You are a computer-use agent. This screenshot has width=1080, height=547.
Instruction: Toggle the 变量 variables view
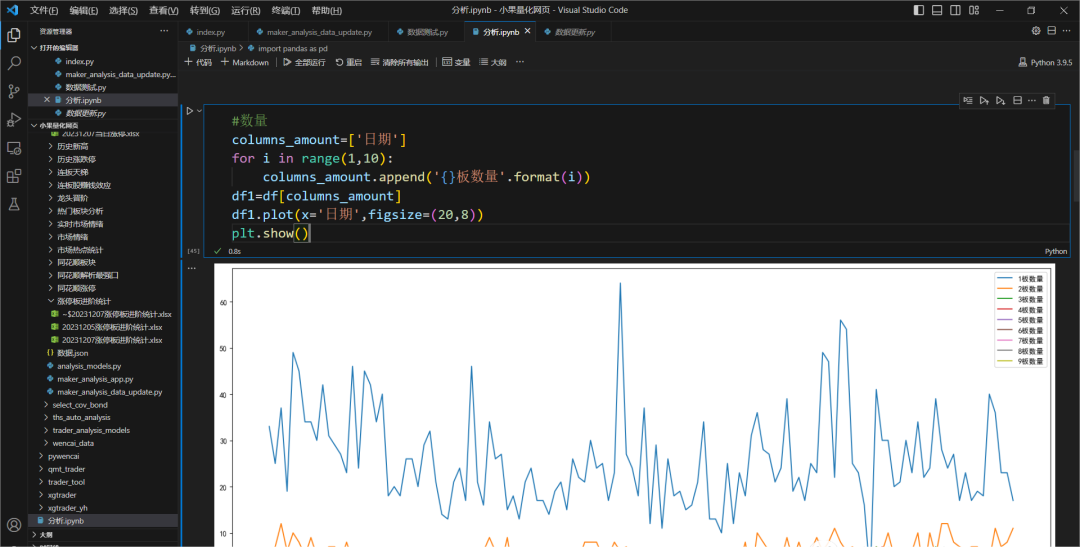(x=456, y=62)
